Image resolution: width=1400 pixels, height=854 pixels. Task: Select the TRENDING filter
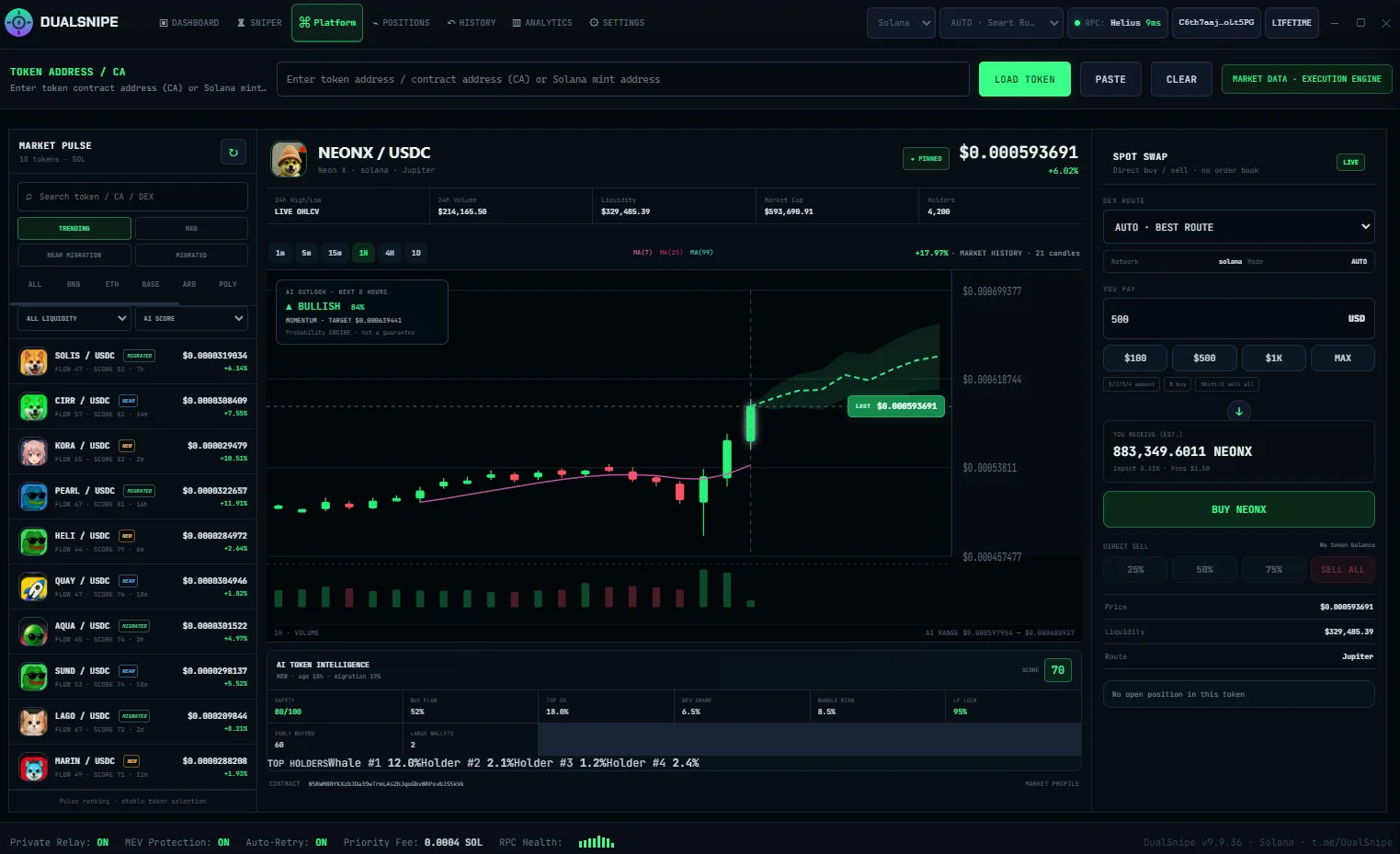74,228
